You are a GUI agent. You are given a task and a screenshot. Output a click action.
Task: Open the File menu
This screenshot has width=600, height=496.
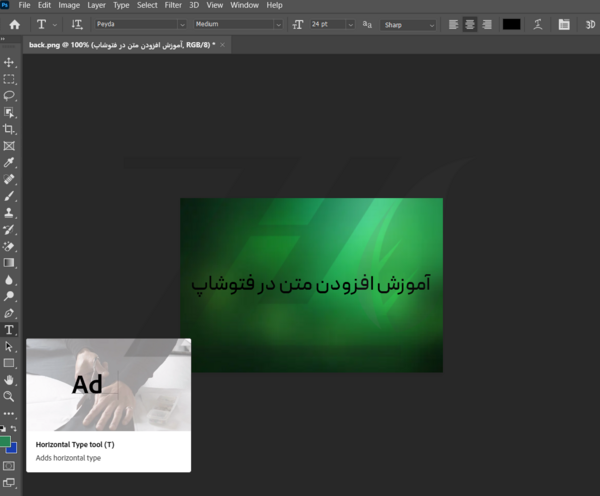(24, 5)
